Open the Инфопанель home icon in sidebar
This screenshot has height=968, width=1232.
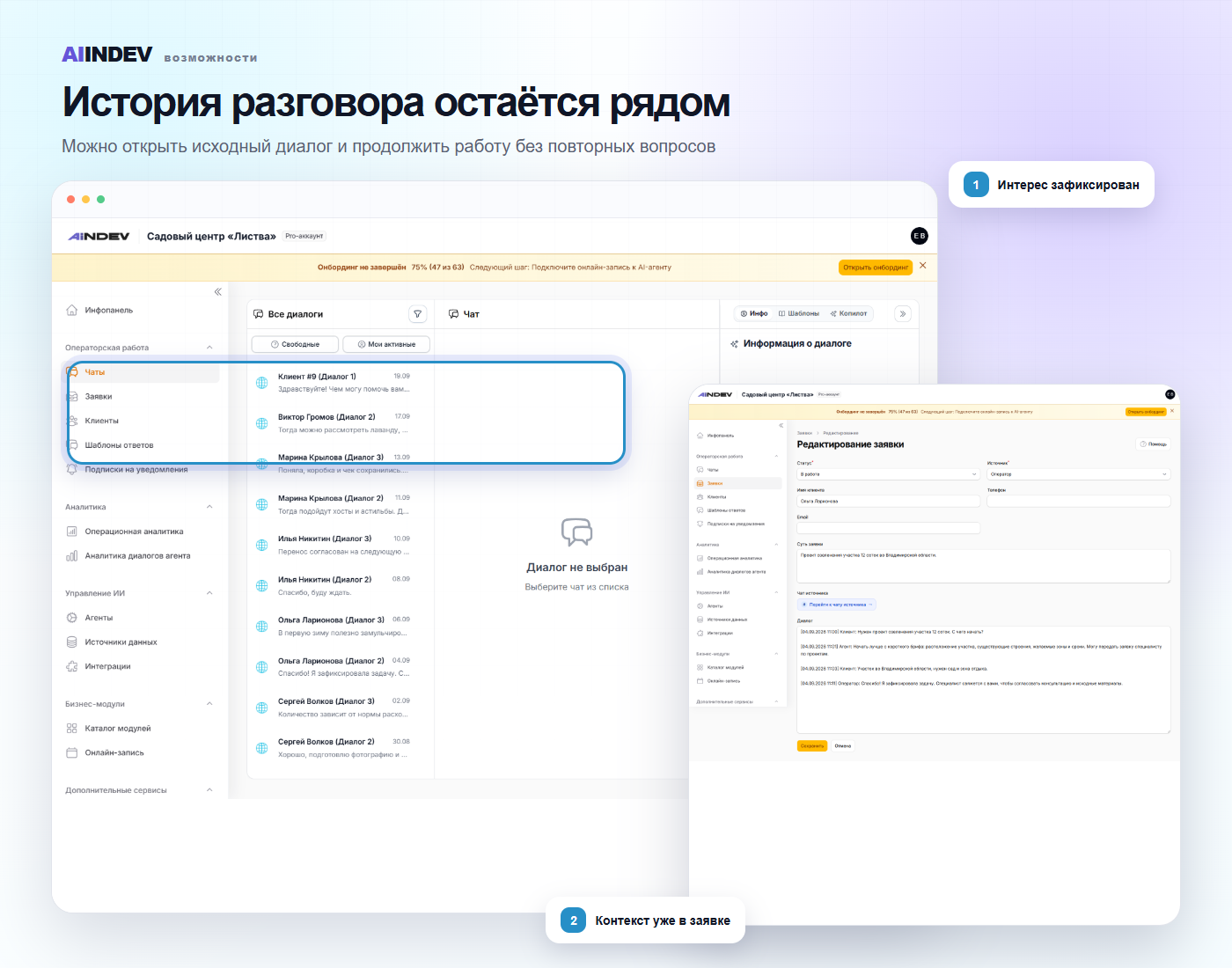tap(72, 310)
